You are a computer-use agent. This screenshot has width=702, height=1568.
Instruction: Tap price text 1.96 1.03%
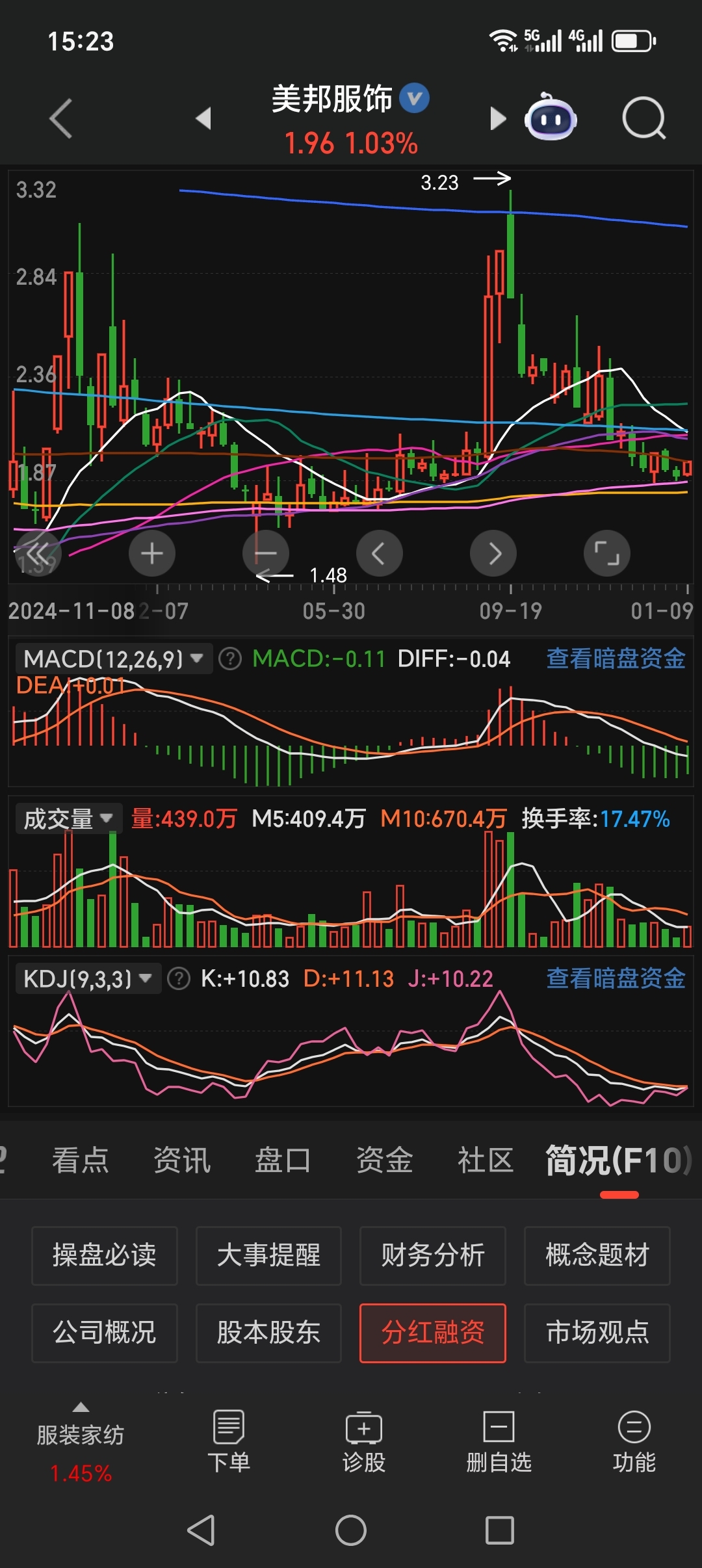[x=351, y=144]
